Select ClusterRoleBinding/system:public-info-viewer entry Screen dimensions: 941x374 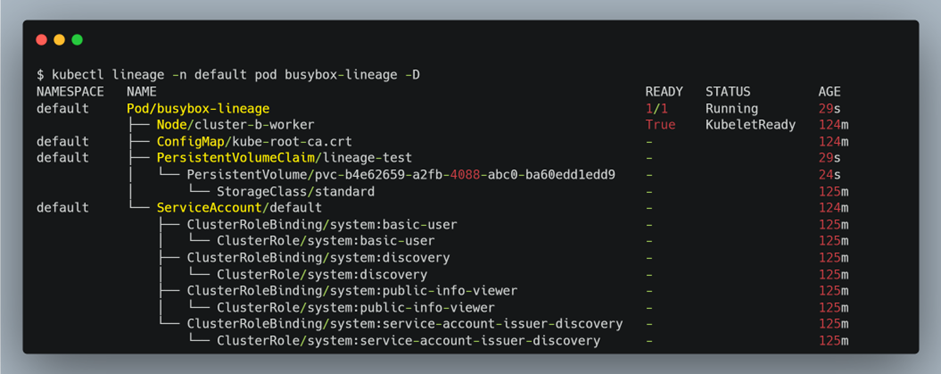coord(352,291)
